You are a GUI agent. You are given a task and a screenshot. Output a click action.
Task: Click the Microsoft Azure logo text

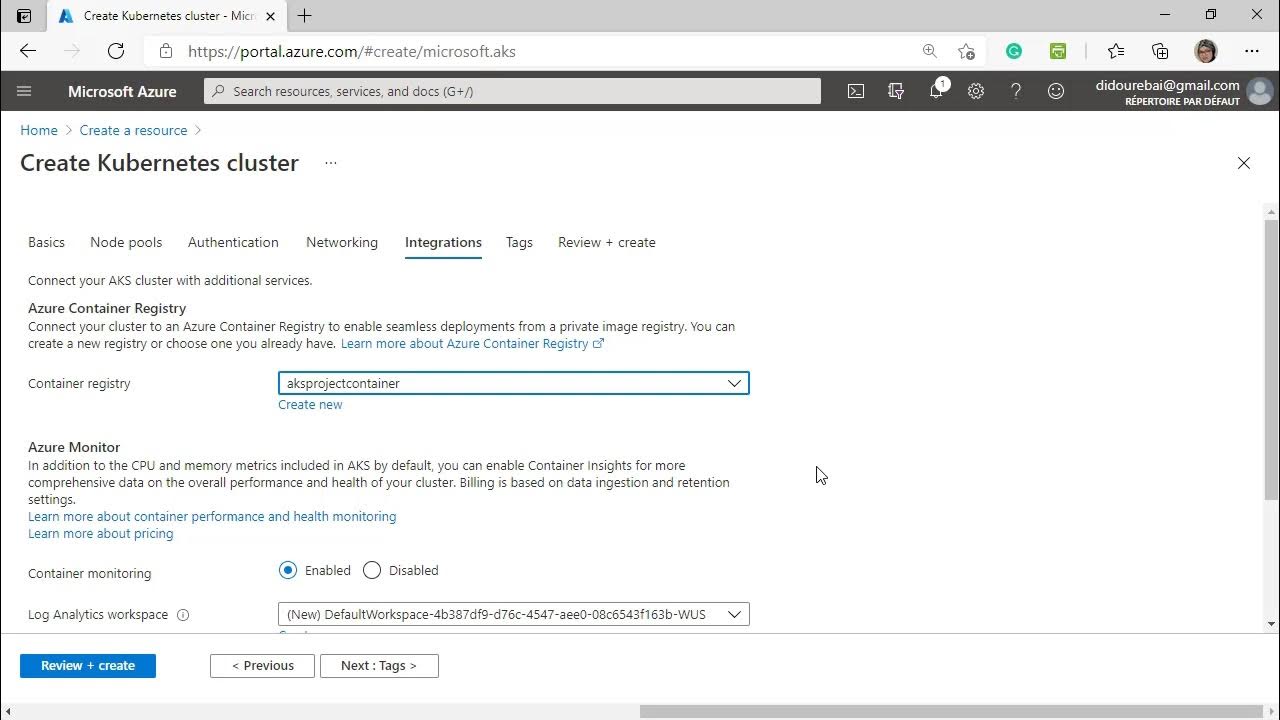[122, 91]
